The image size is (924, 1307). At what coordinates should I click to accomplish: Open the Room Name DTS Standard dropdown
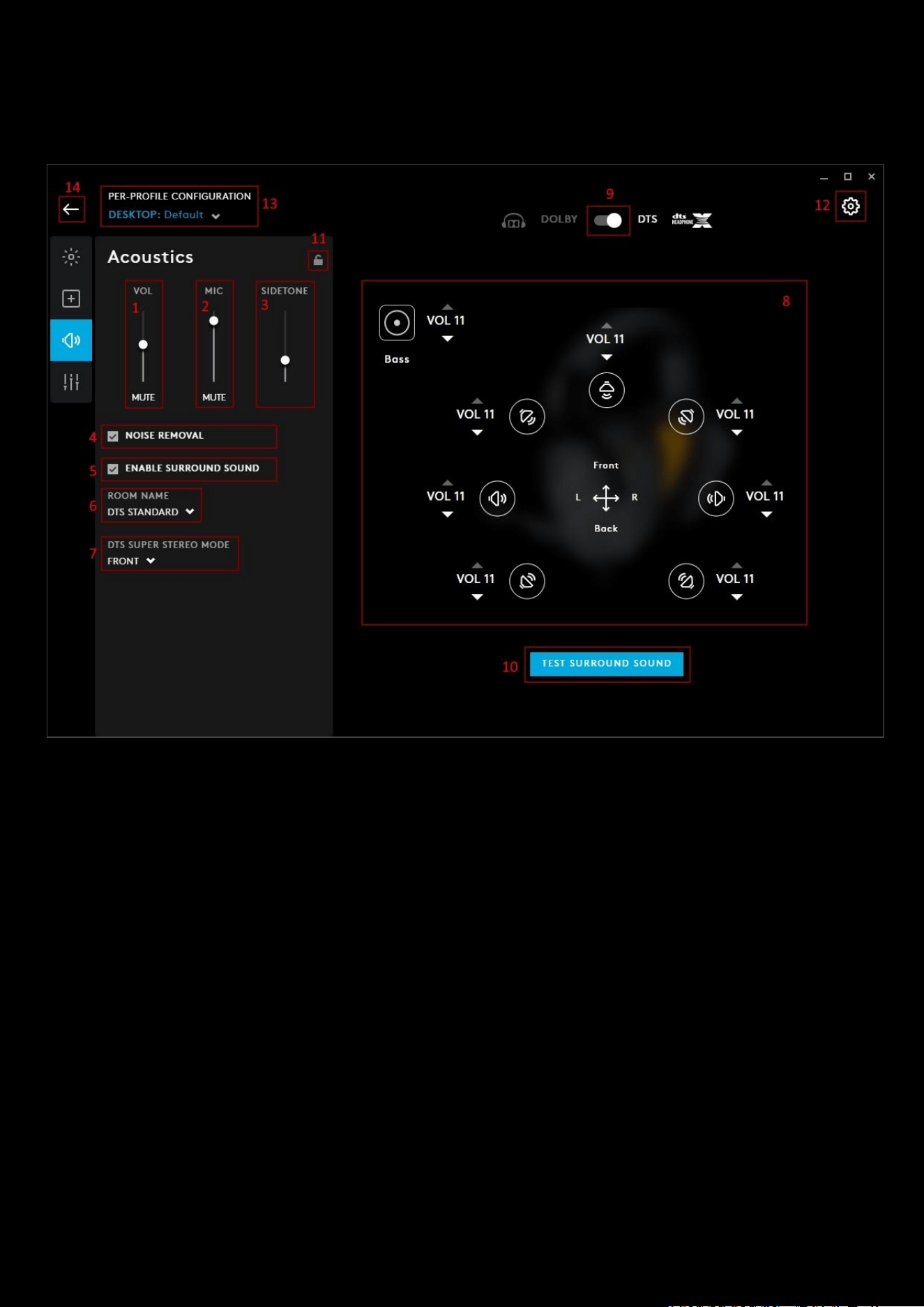coord(151,512)
